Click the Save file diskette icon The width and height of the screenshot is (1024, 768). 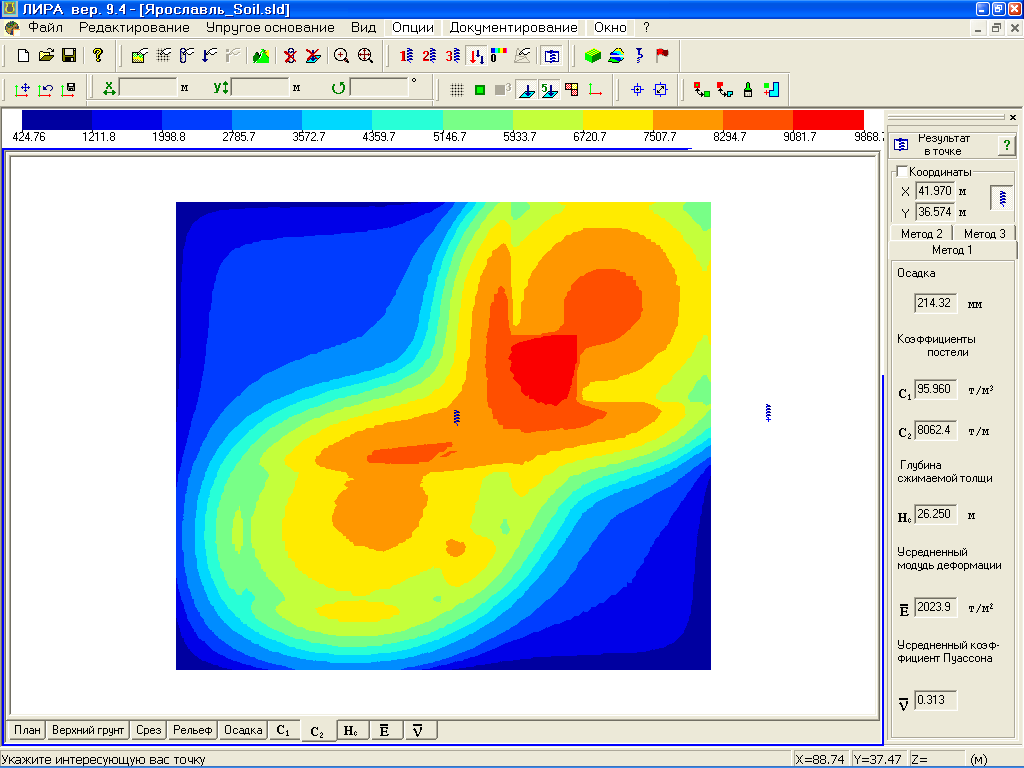coord(69,55)
